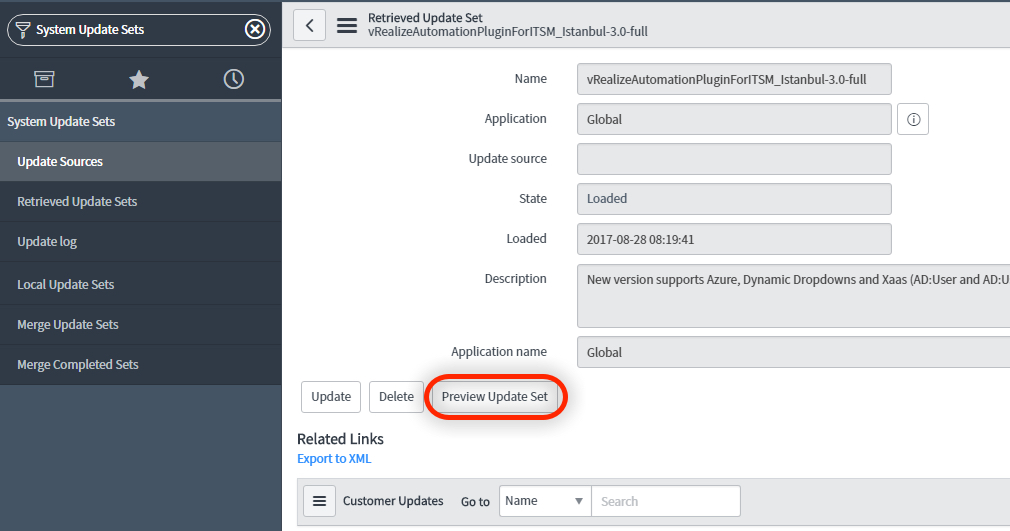Viewport: 1010px width, 531px height.
Task: Click the Delete button
Action: click(x=396, y=397)
